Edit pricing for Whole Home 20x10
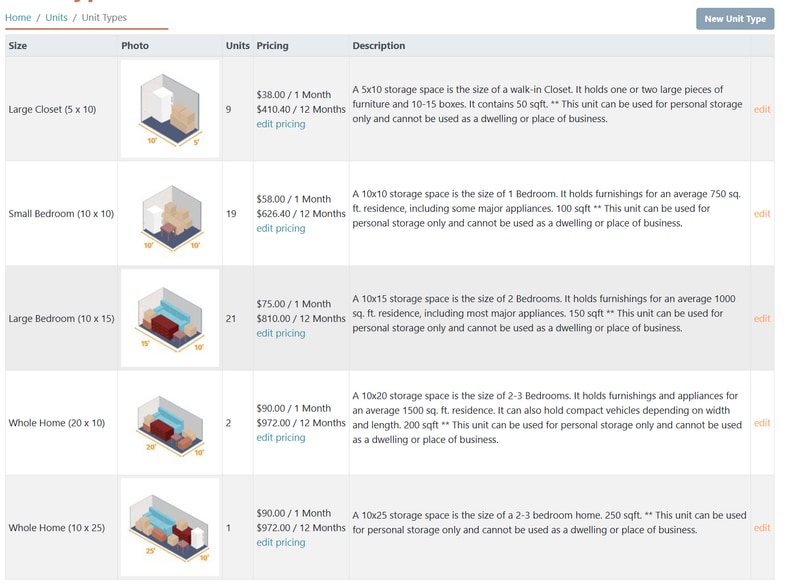The height and width of the screenshot is (588, 786). coord(280,437)
